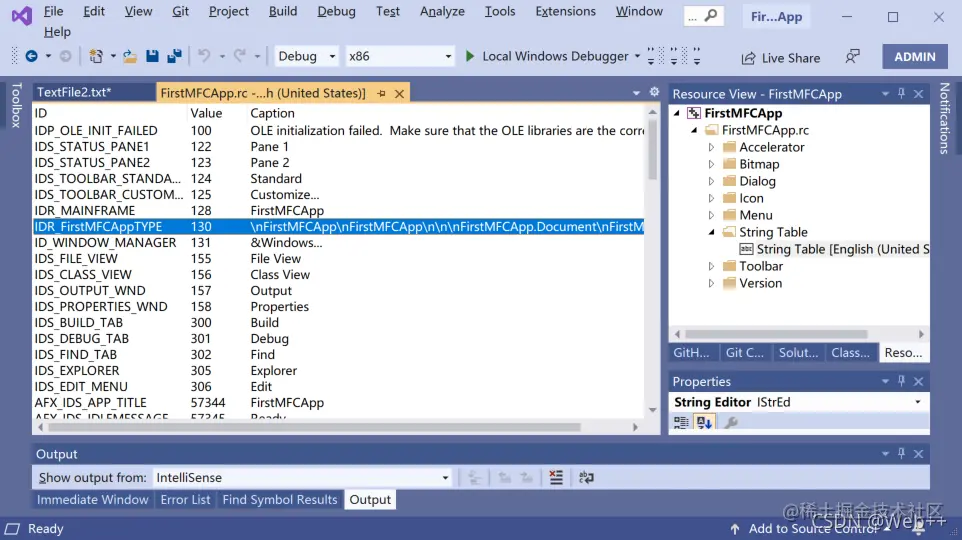Open the Extensions menu
The width and height of the screenshot is (962, 540).
click(565, 11)
